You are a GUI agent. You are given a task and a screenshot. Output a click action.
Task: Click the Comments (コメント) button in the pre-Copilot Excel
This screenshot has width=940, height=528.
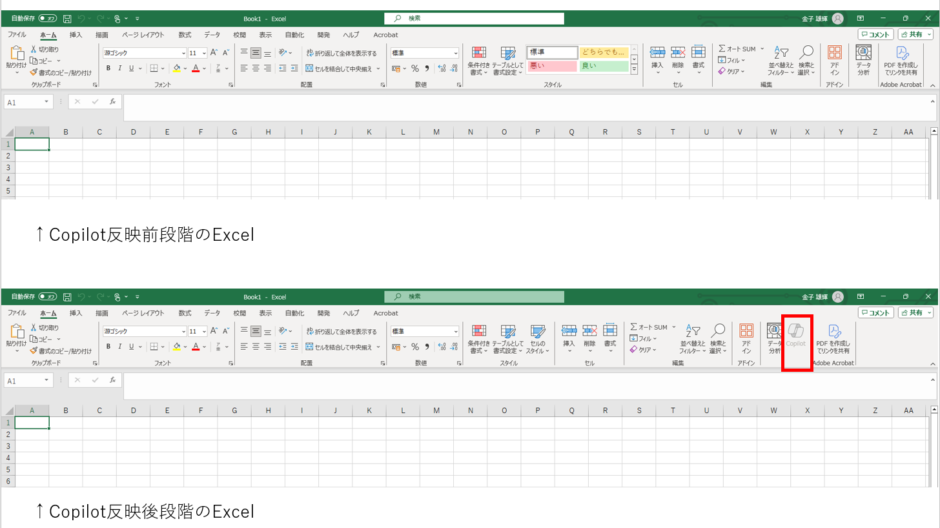click(876, 35)
